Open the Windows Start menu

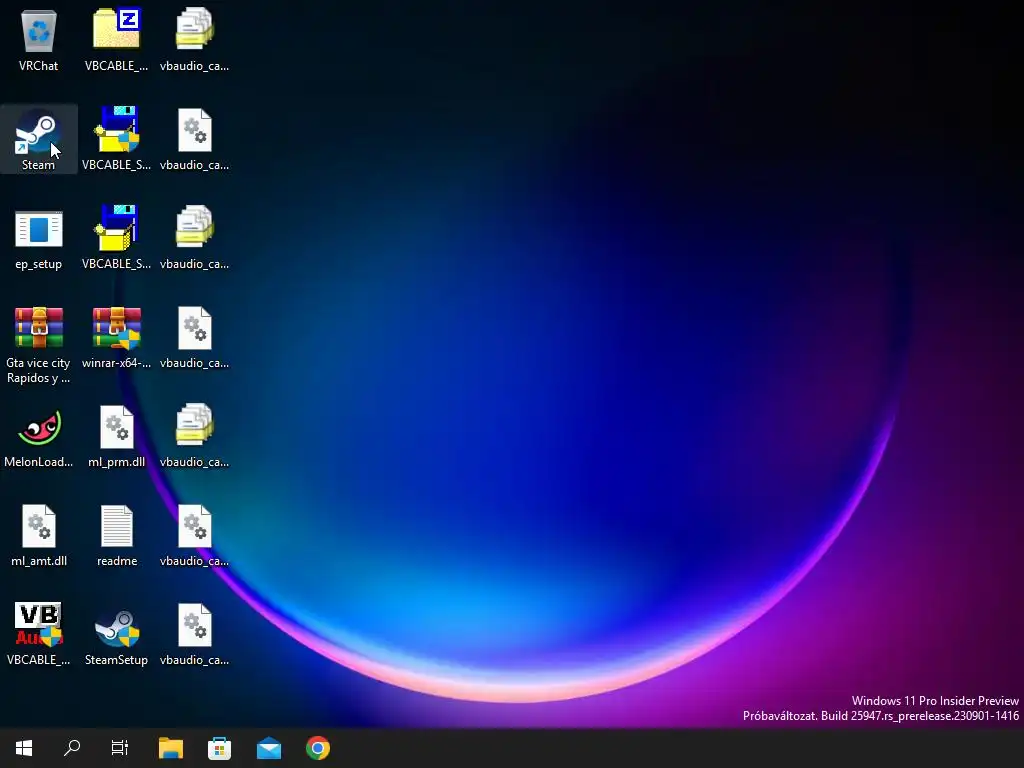click(24, 748)
